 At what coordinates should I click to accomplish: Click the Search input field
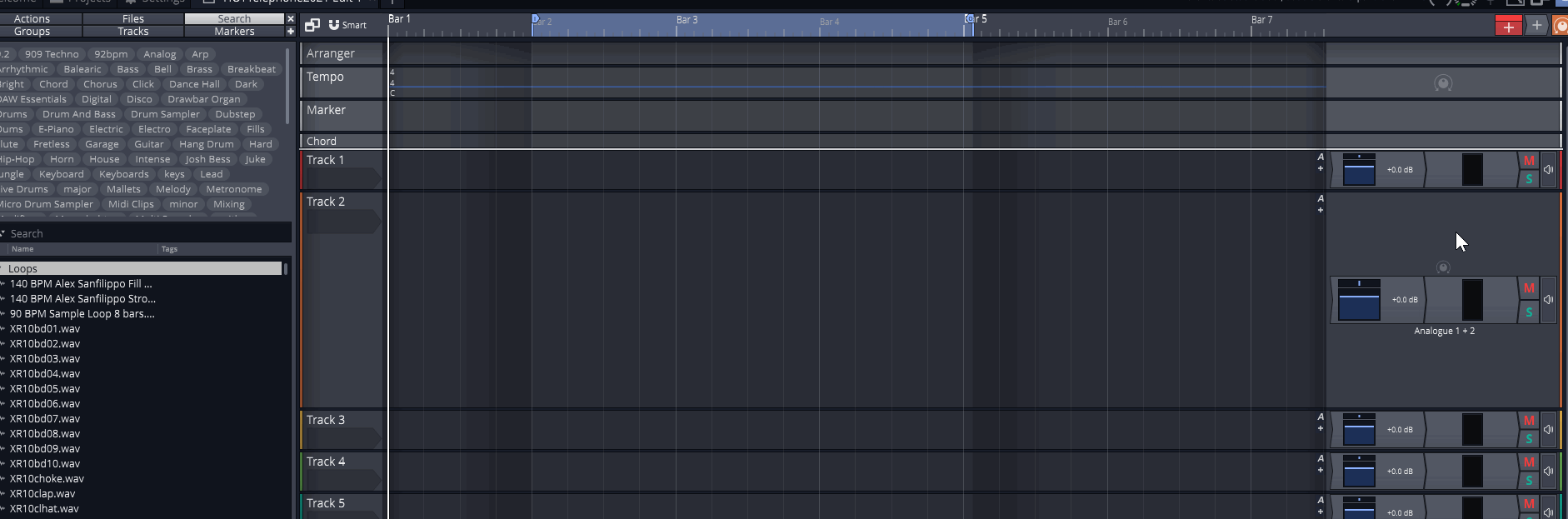(x=148, y=234)
